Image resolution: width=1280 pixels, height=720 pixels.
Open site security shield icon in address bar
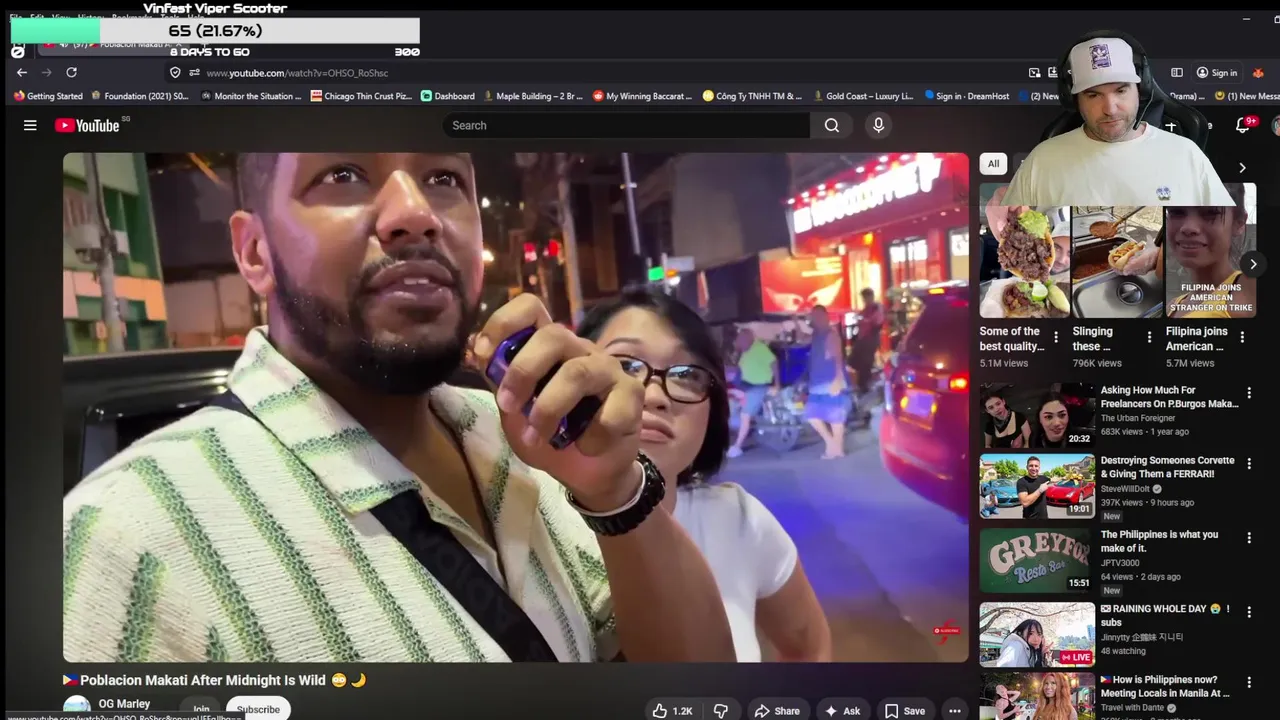point(175,73)
